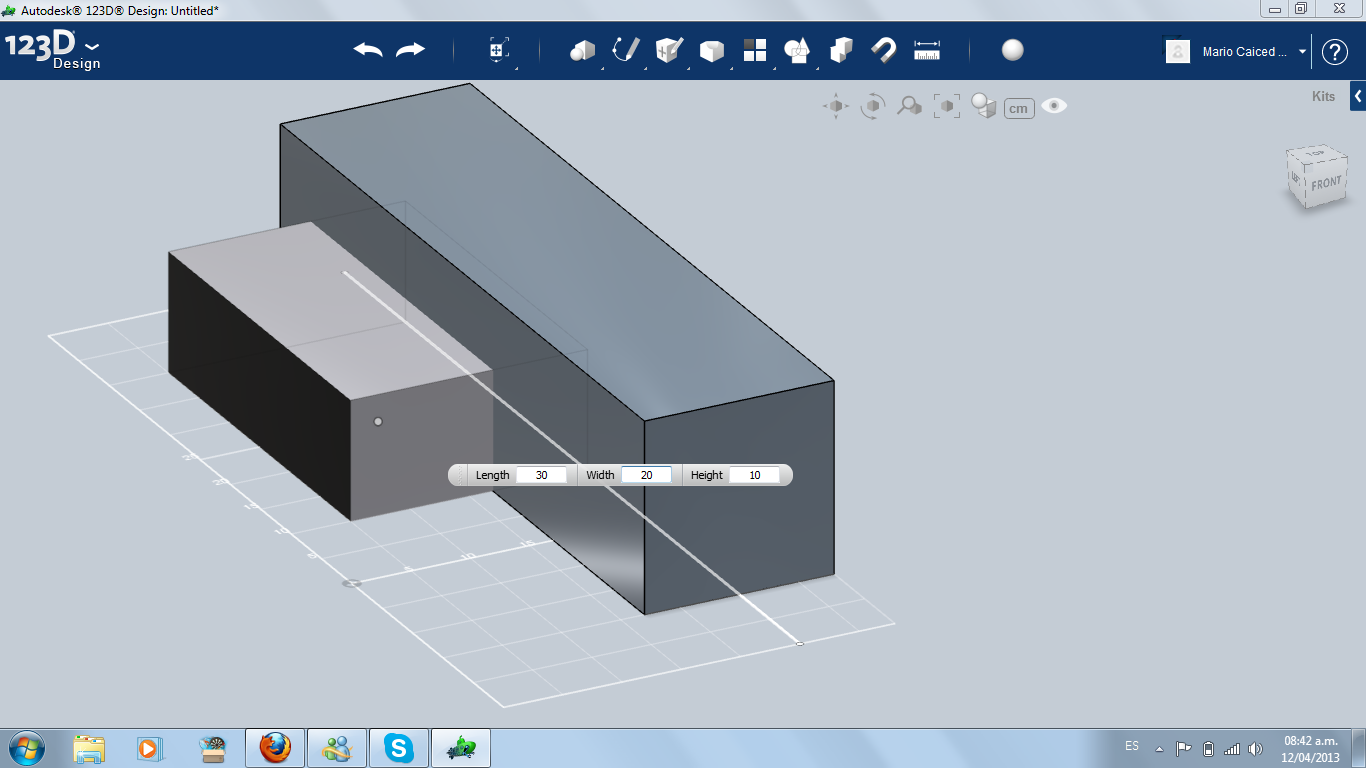
Task: Toggle object visibility eye icon
Action: click(1054, 105)
